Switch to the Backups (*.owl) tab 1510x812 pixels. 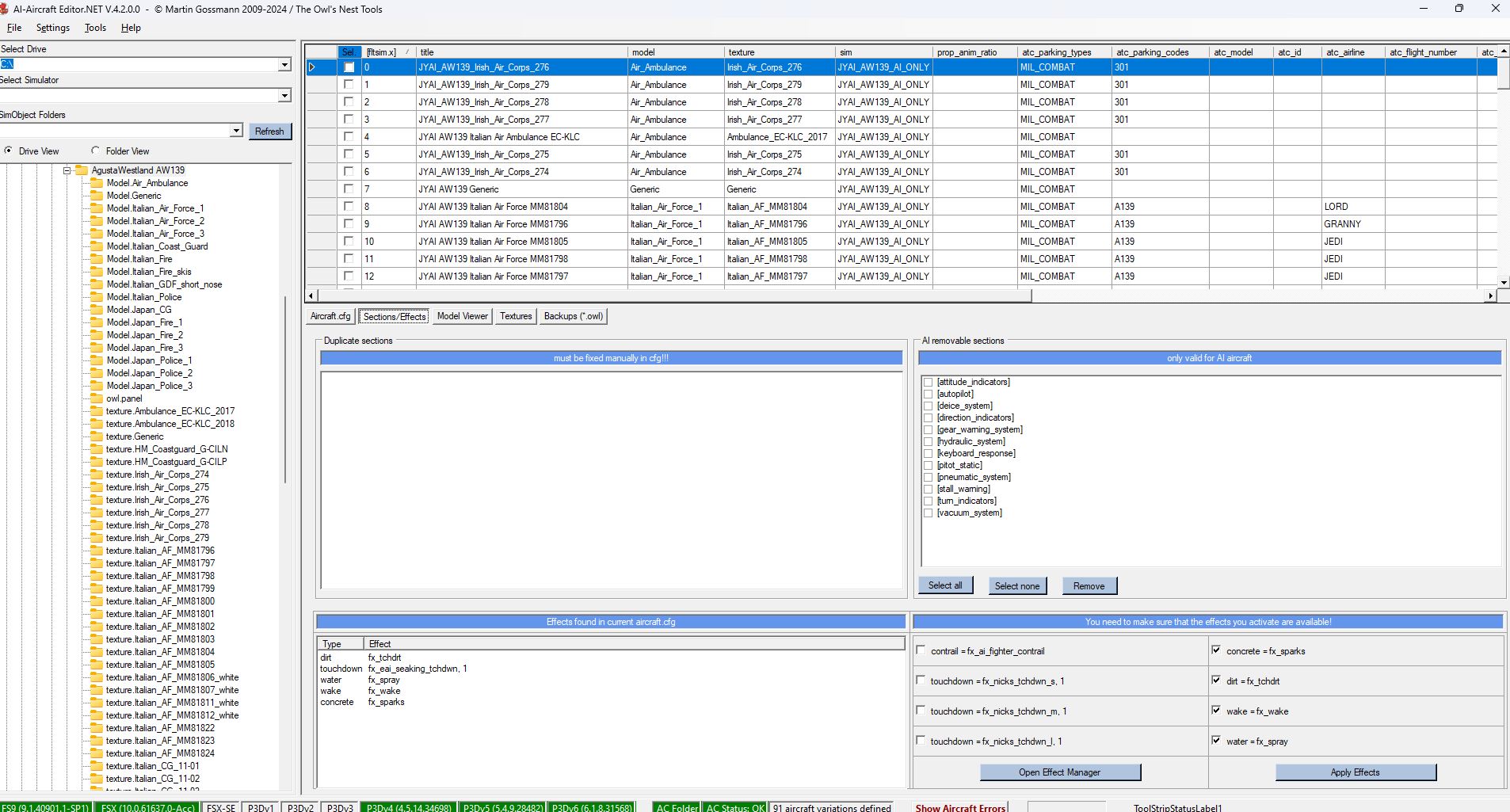(574, 316)
